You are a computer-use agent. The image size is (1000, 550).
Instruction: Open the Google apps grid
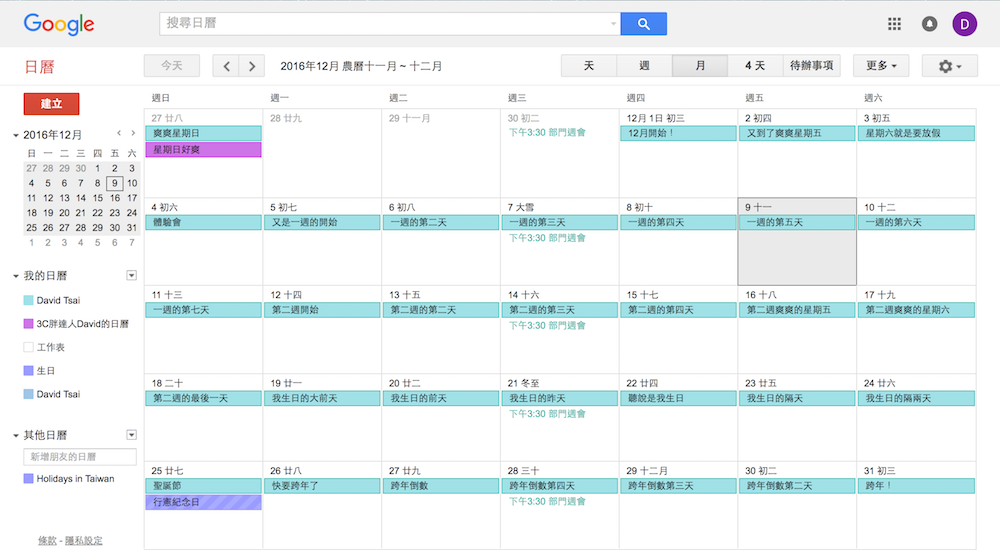[x=894, y=24]
